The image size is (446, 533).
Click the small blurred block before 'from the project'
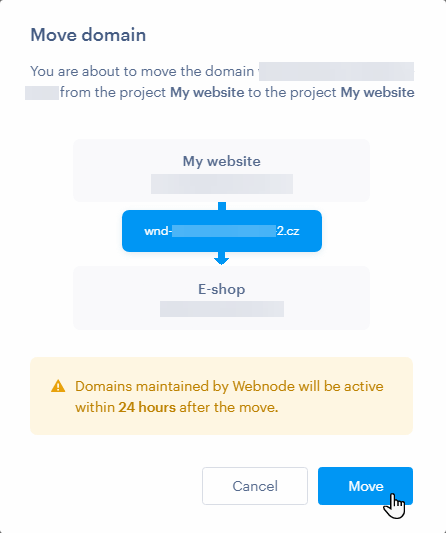(42, 93)
